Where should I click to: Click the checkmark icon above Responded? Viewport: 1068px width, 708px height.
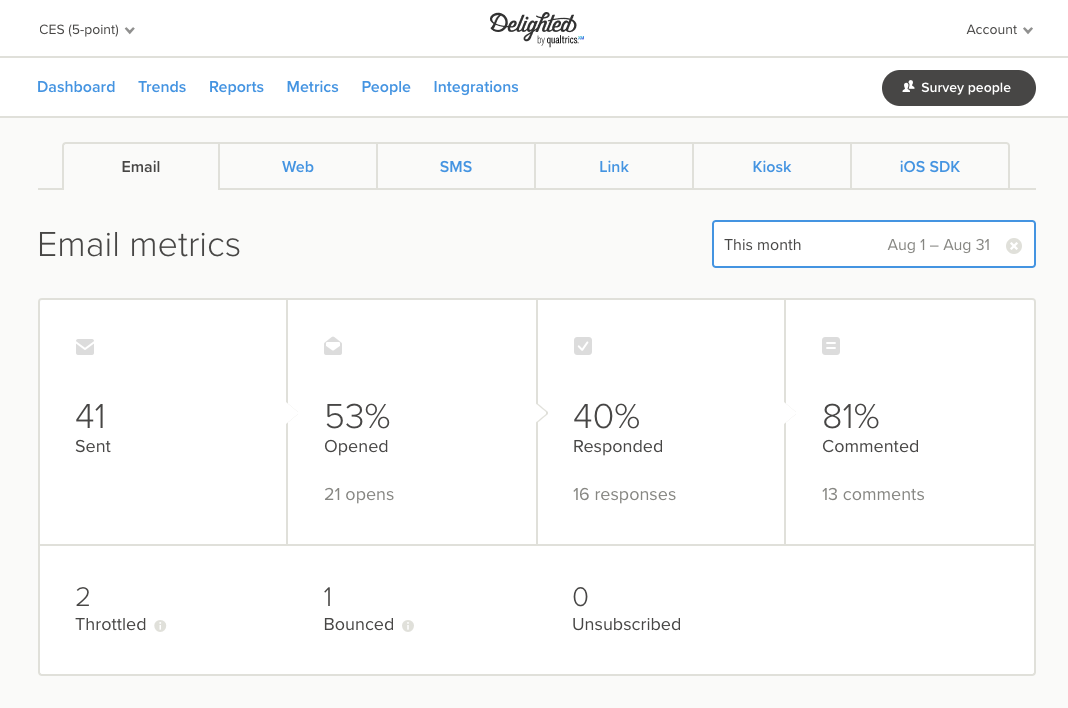coord(582,346)
